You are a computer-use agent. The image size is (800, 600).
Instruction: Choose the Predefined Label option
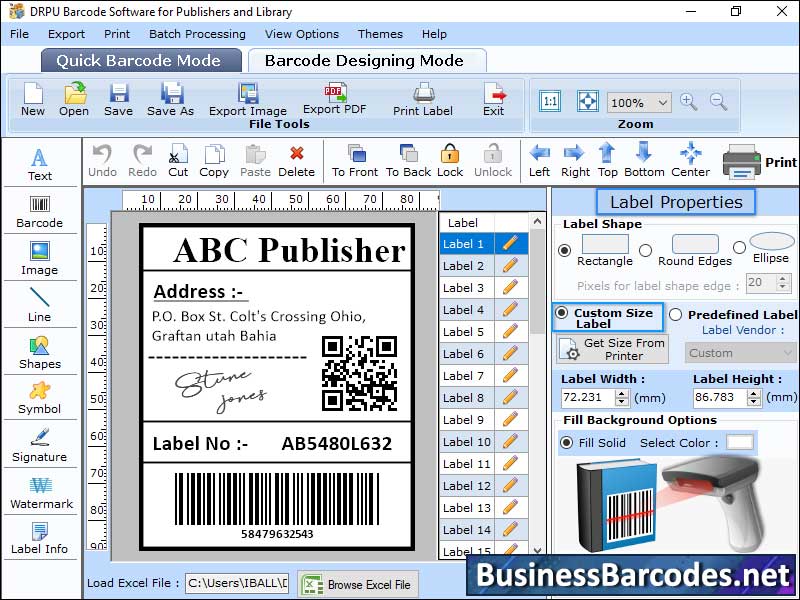point(677,315)
